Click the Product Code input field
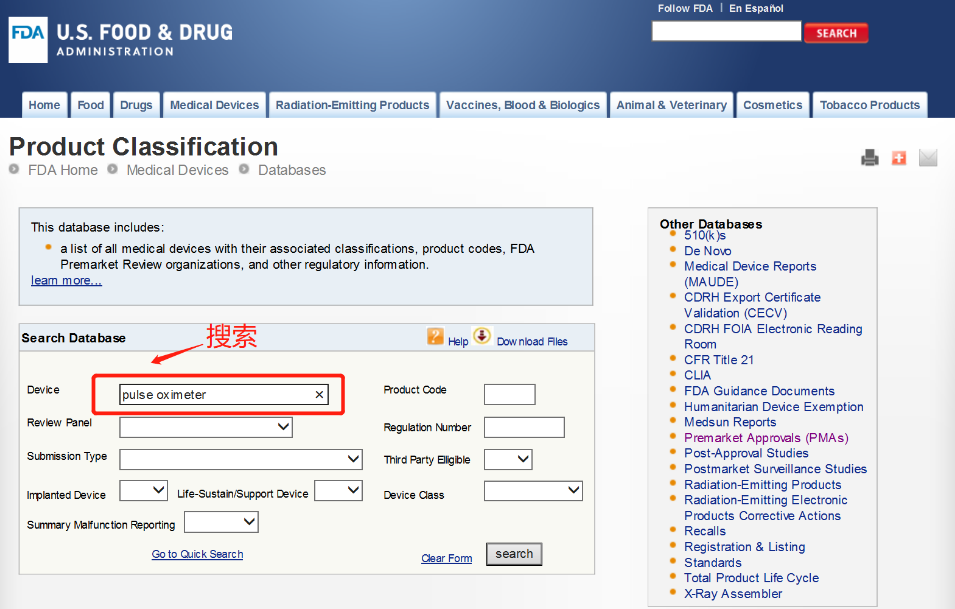955x609 pixels. pos(509,395)
